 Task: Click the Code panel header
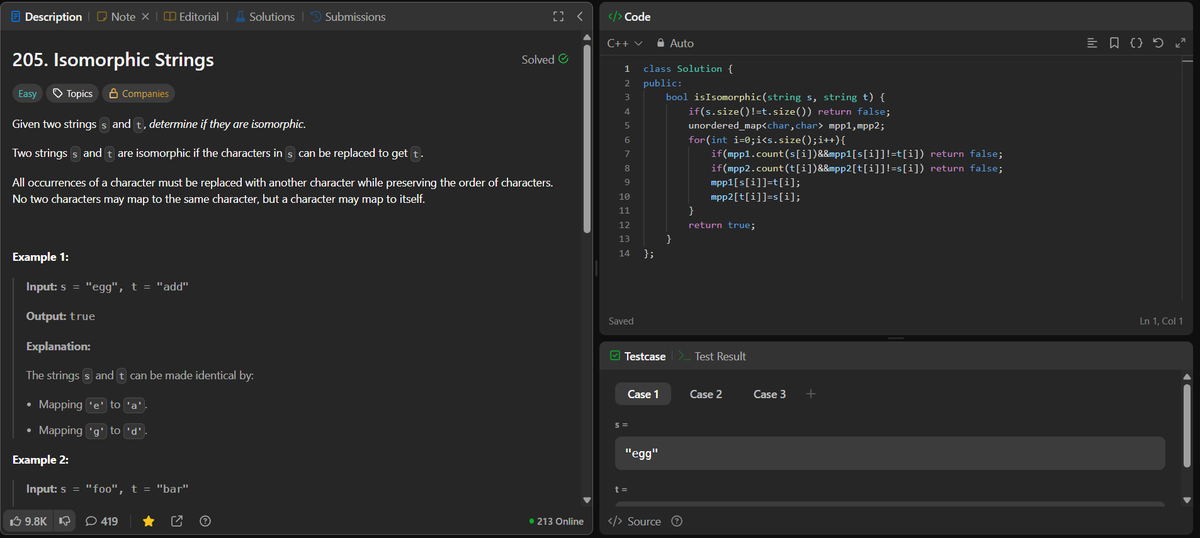[629, 17]
